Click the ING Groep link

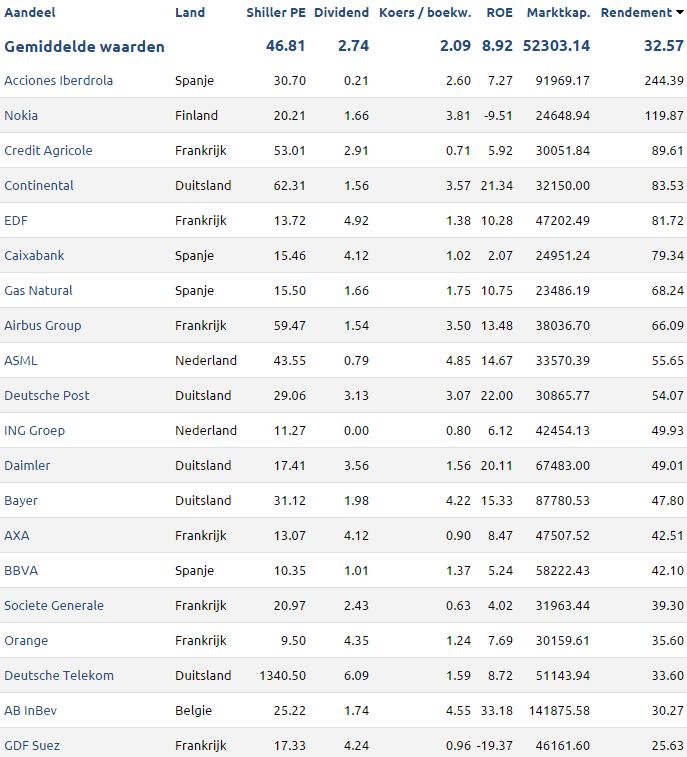coord(34,430)
